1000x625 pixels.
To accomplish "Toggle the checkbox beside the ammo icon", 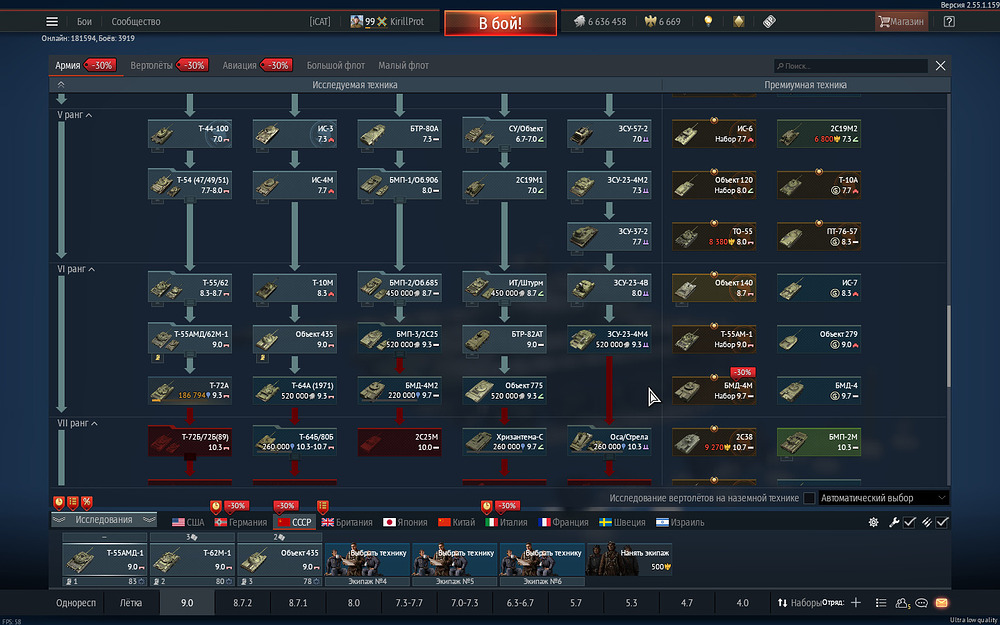I will tap(942, 522).
